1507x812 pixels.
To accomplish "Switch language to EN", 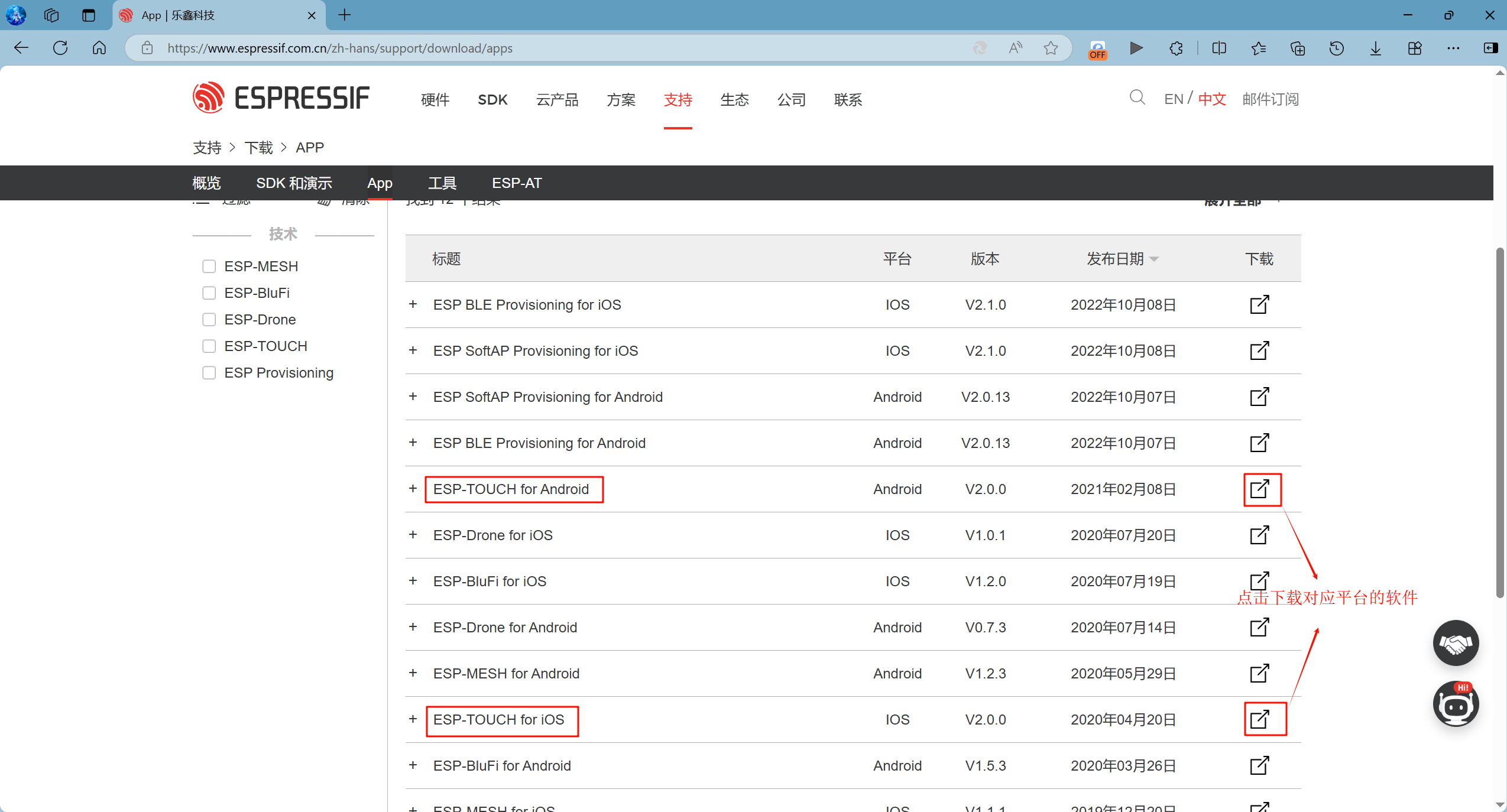I will click(1174, 99).
